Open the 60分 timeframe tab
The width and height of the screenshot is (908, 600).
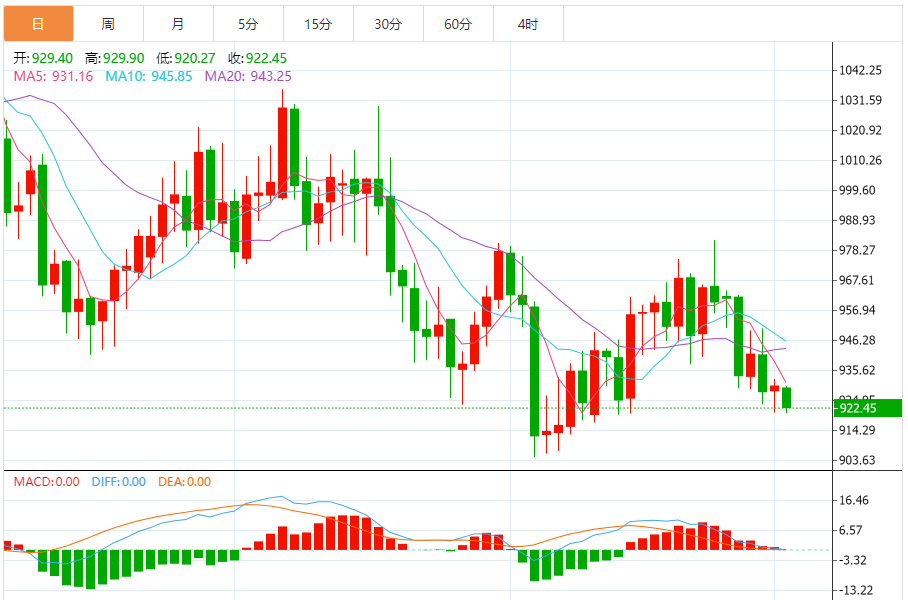tap(459, 24)
